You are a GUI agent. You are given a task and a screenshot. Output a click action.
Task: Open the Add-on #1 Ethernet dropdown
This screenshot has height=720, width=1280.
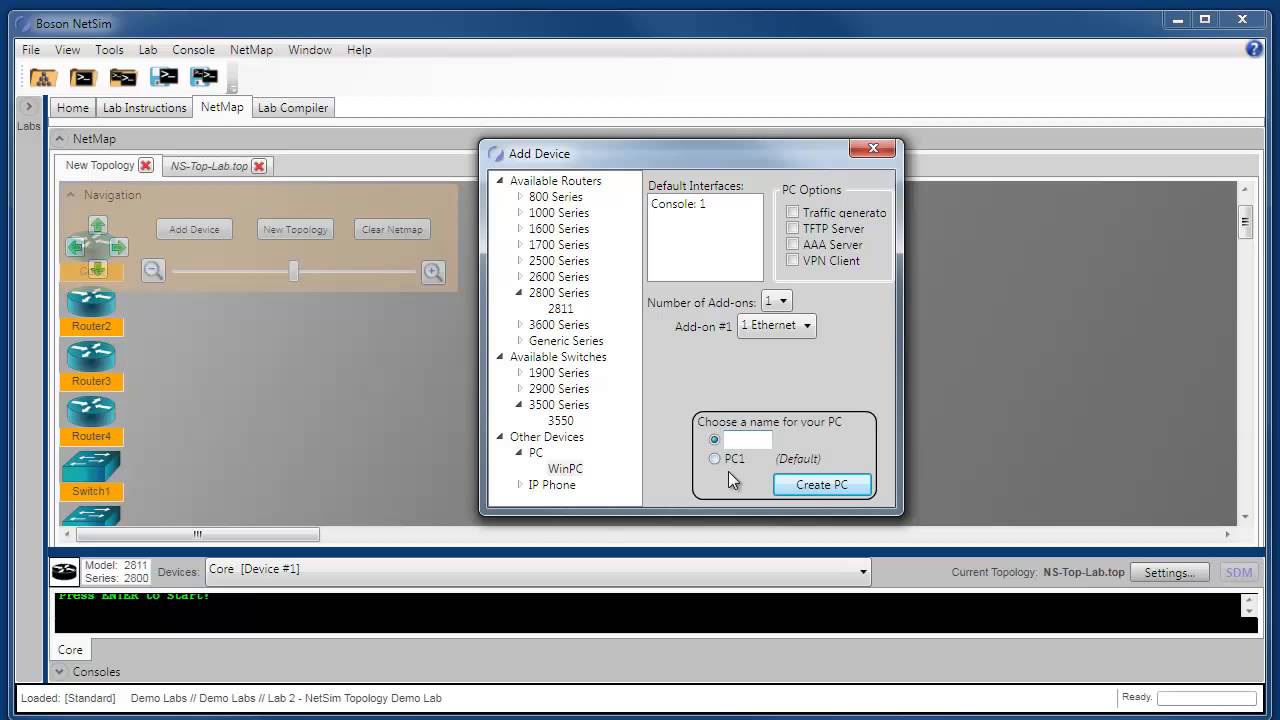click(x=776, y=325)
